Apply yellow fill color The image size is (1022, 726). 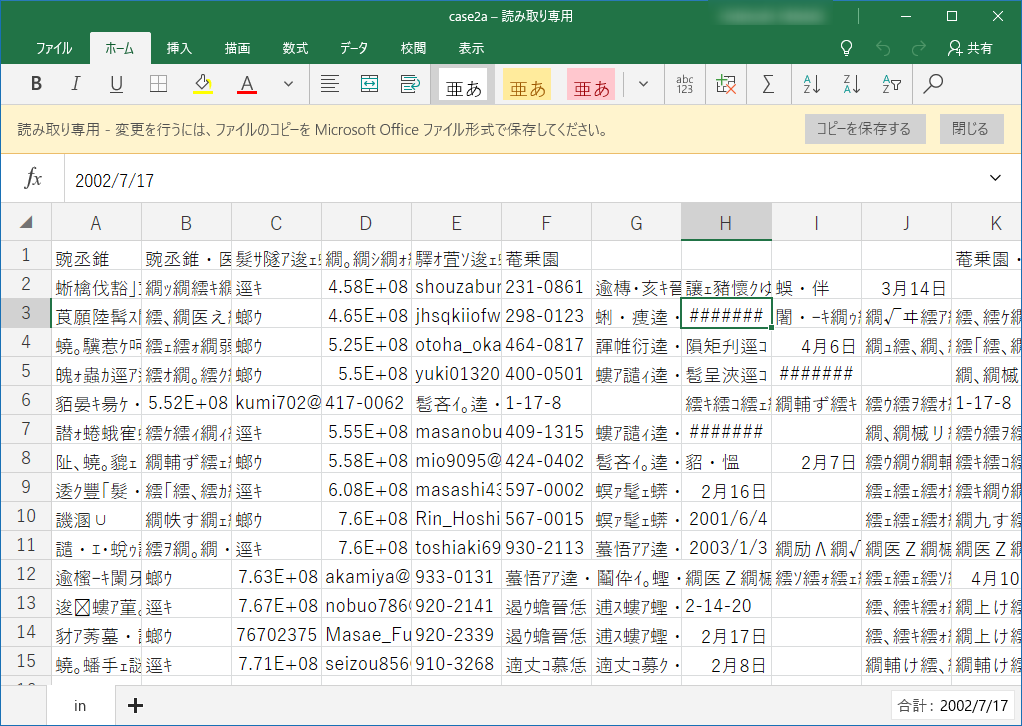pyautogui.click(x=203, y=84)
